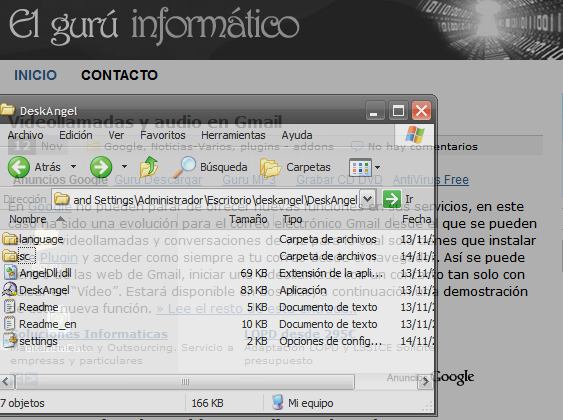Image resolution: width=563 pixels, height=420 pixels.
Task: Open forward history dropdown arrow
Action: pos(124,167)
